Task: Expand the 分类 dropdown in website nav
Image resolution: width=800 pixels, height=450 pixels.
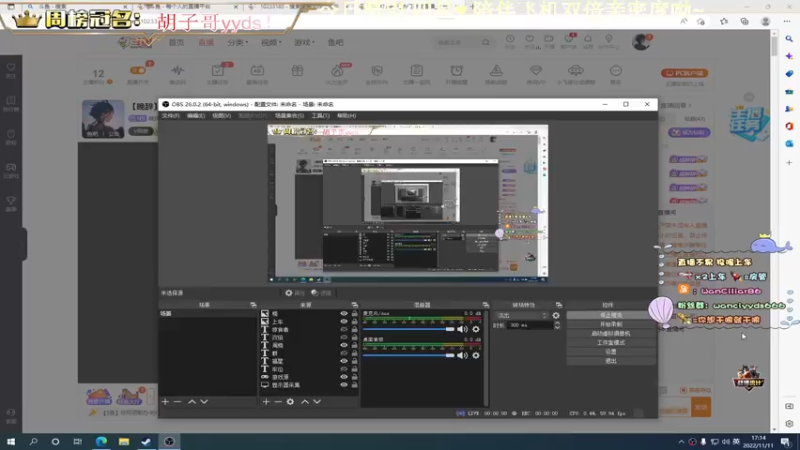Action: 237,43
